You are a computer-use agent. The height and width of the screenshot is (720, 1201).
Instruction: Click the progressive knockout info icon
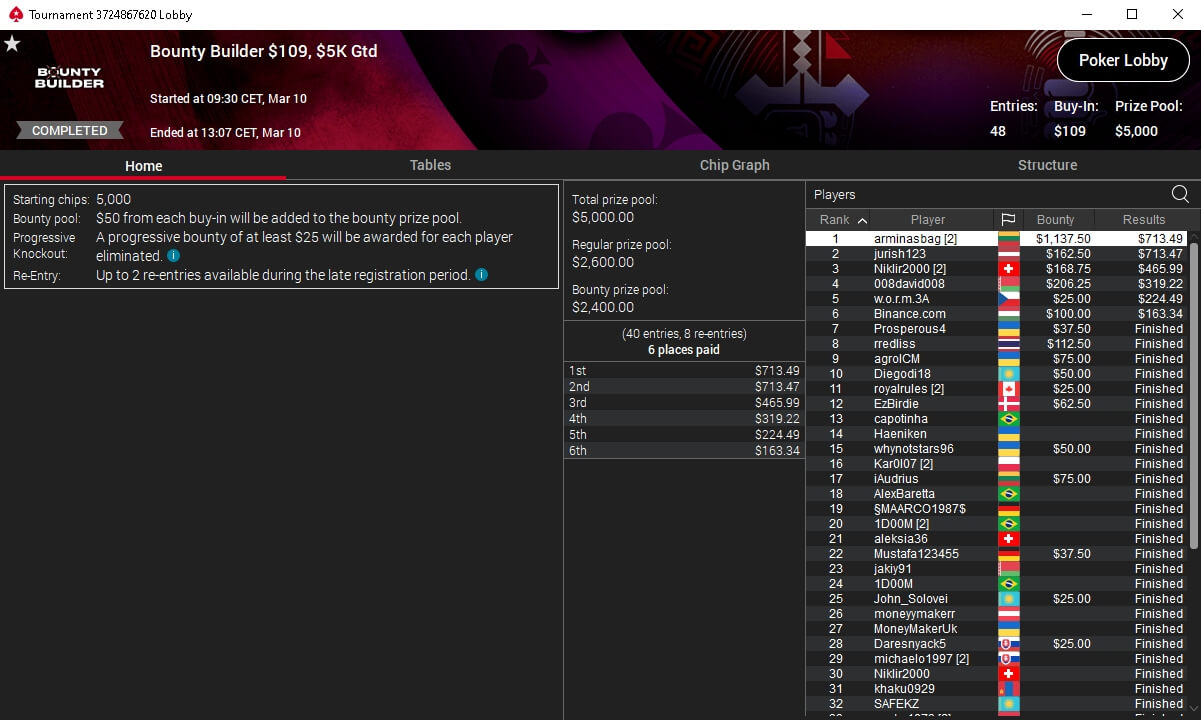[x=174, y=256]
